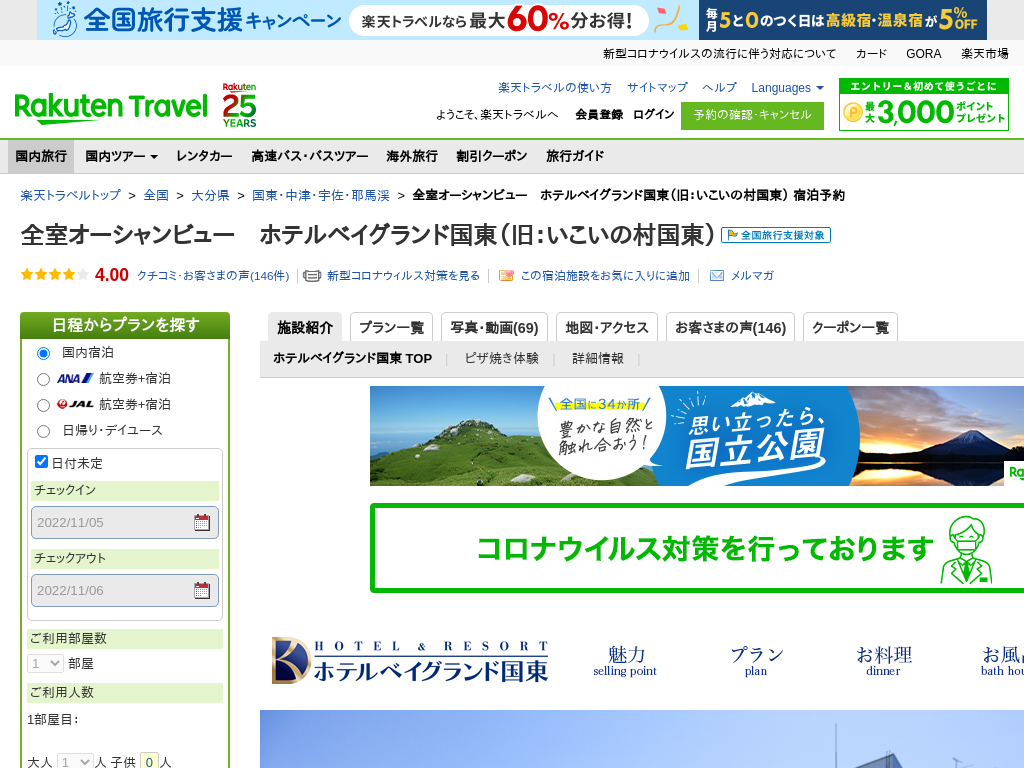Click the favorite icon beside お気に入りに追加

(x=506, y=276)
